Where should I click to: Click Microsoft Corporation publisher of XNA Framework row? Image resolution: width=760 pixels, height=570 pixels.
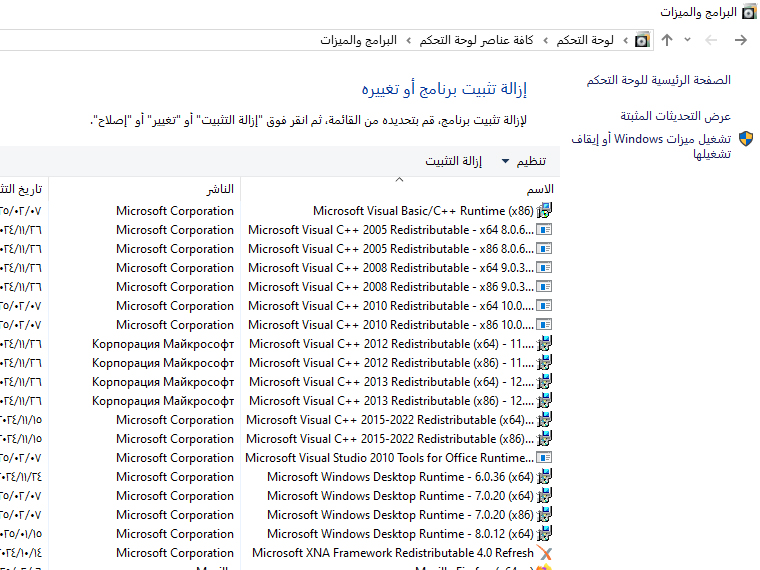[x=175, y=553]
